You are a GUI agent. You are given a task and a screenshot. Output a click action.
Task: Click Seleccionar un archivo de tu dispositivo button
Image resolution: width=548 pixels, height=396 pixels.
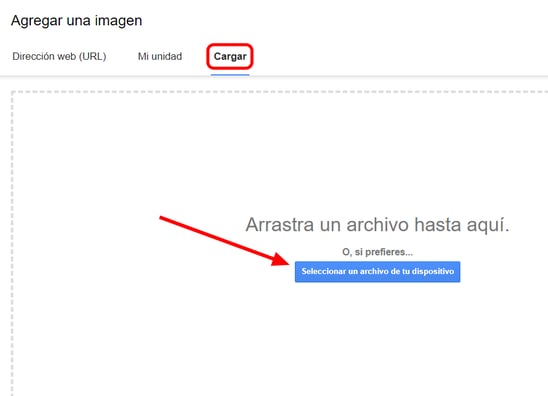point(377,272)
